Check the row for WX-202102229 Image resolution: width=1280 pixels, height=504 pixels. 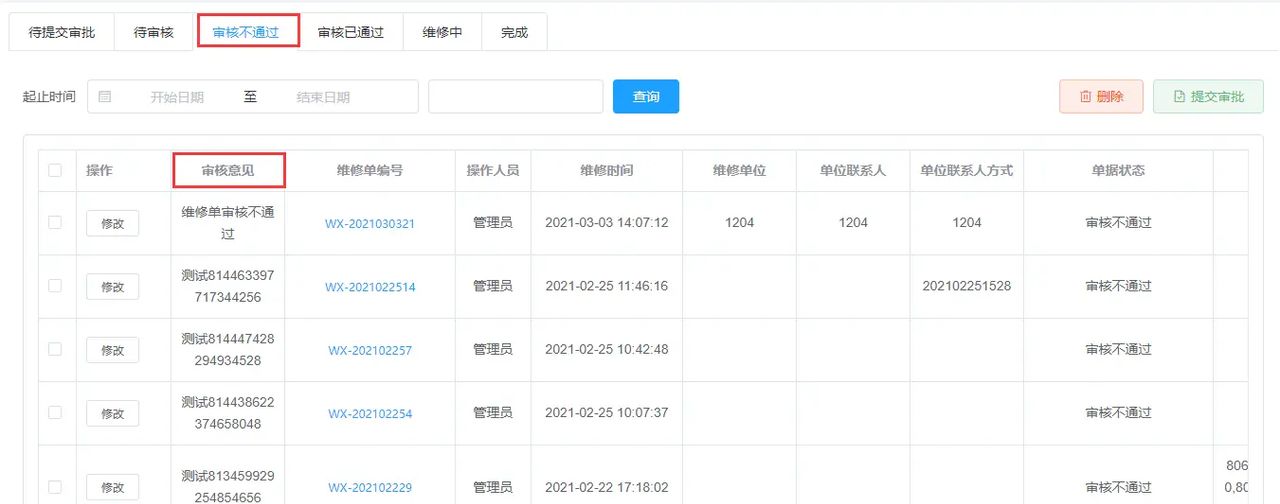tap(55, 487)
